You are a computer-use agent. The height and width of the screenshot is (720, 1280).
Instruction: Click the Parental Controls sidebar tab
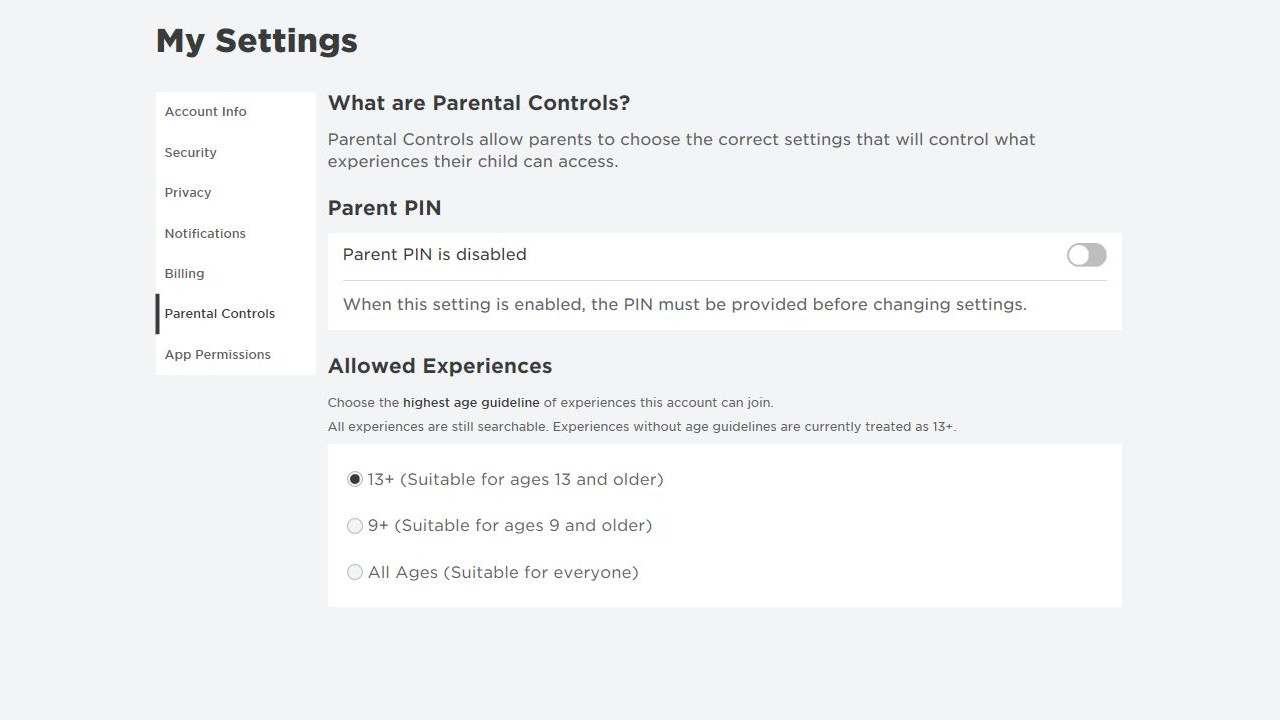(220, 314)
